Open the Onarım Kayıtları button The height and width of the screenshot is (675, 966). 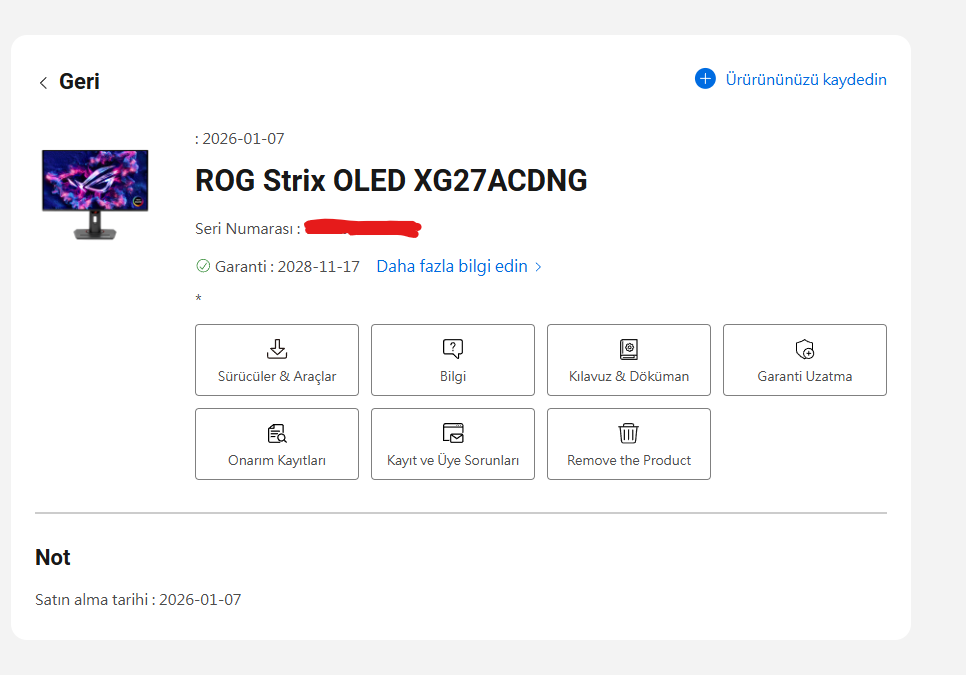(277, 444)
